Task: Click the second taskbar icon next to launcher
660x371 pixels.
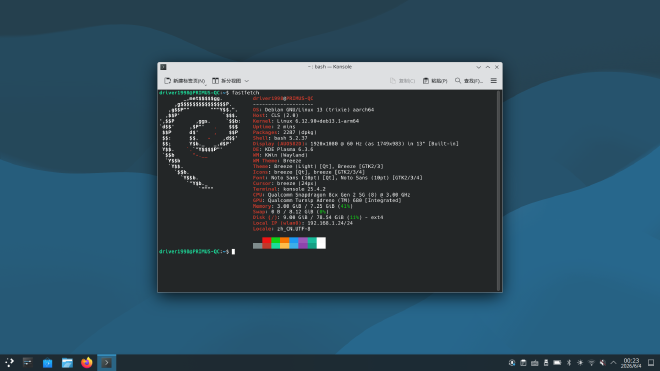Action: pos(28,363)
